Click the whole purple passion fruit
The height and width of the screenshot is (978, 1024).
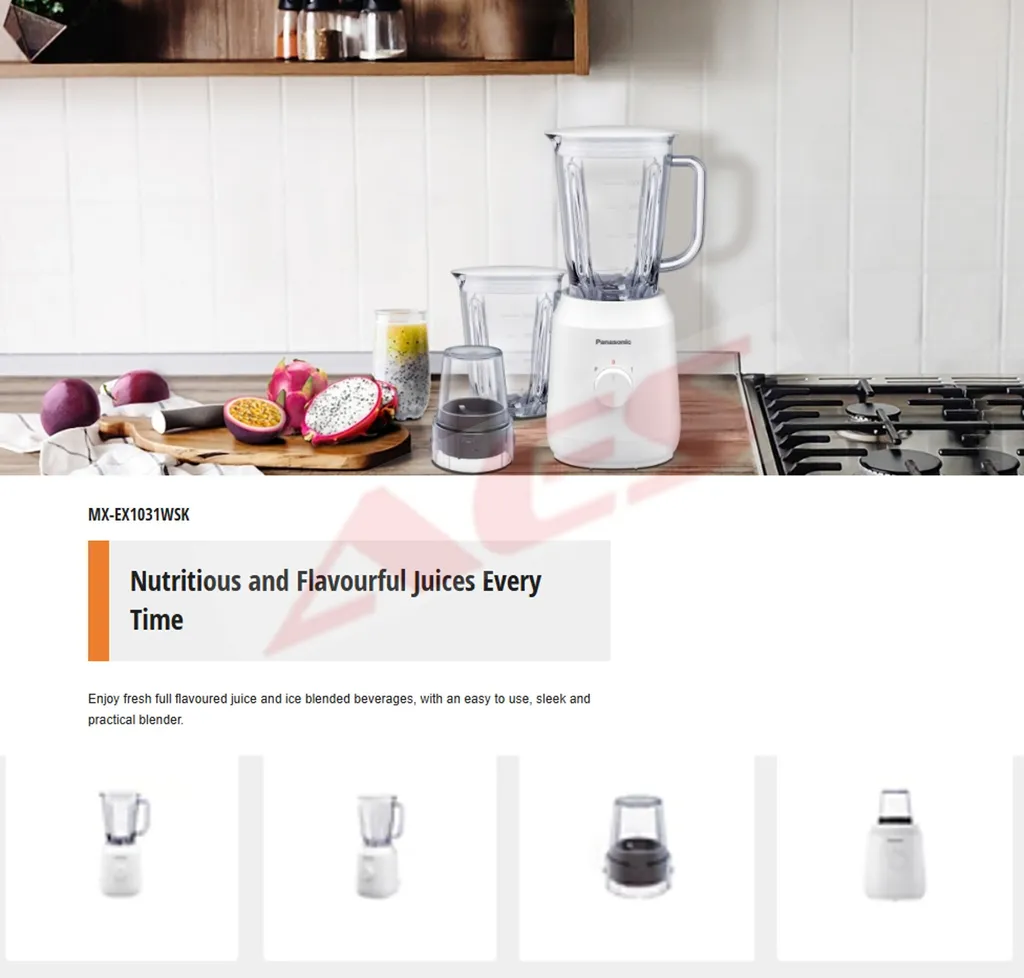tap(70, 407)
